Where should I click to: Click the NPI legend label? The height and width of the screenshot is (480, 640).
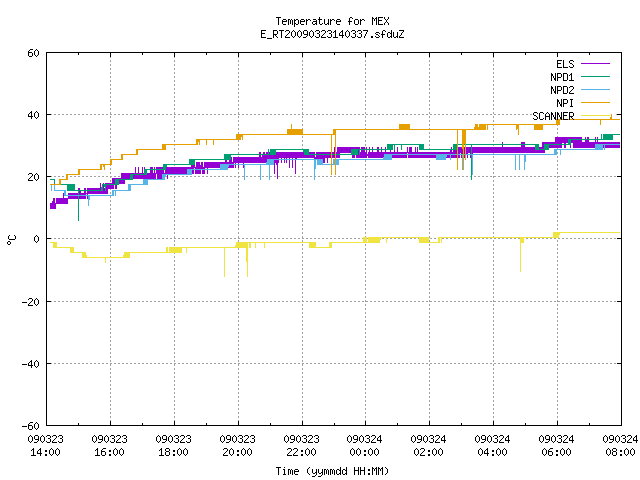click(x=565, y=103)
